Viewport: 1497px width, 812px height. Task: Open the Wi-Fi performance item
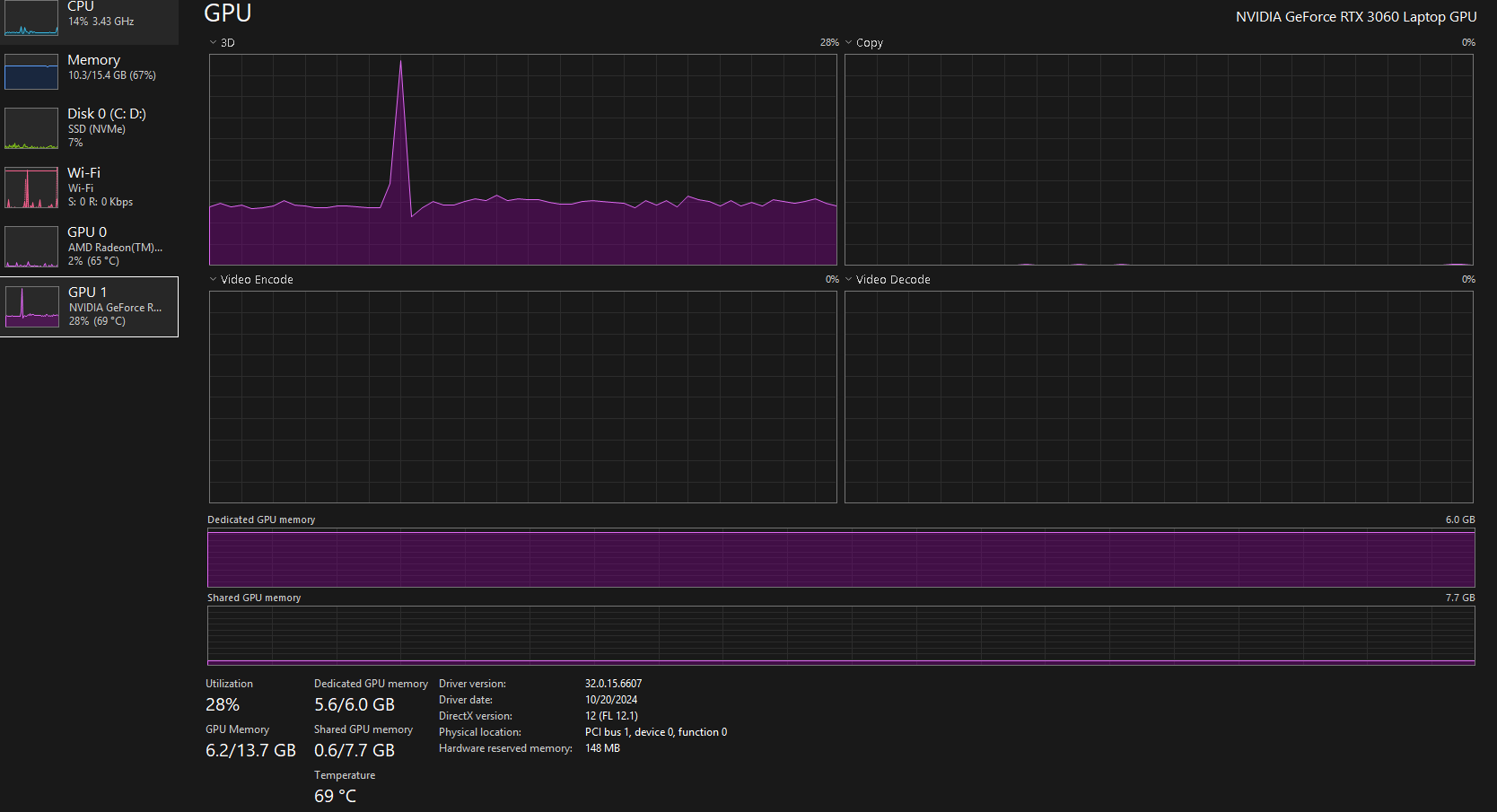90,187
